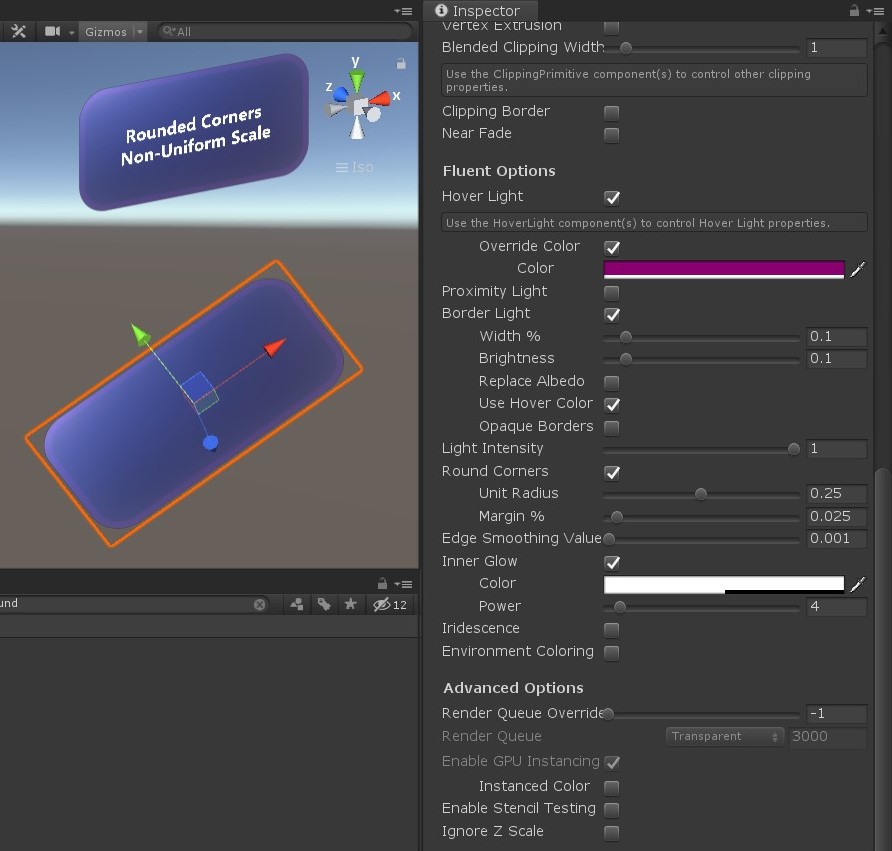Enable the Environment Coloring checkbox

pyautogui.click(x=612, y=652)
